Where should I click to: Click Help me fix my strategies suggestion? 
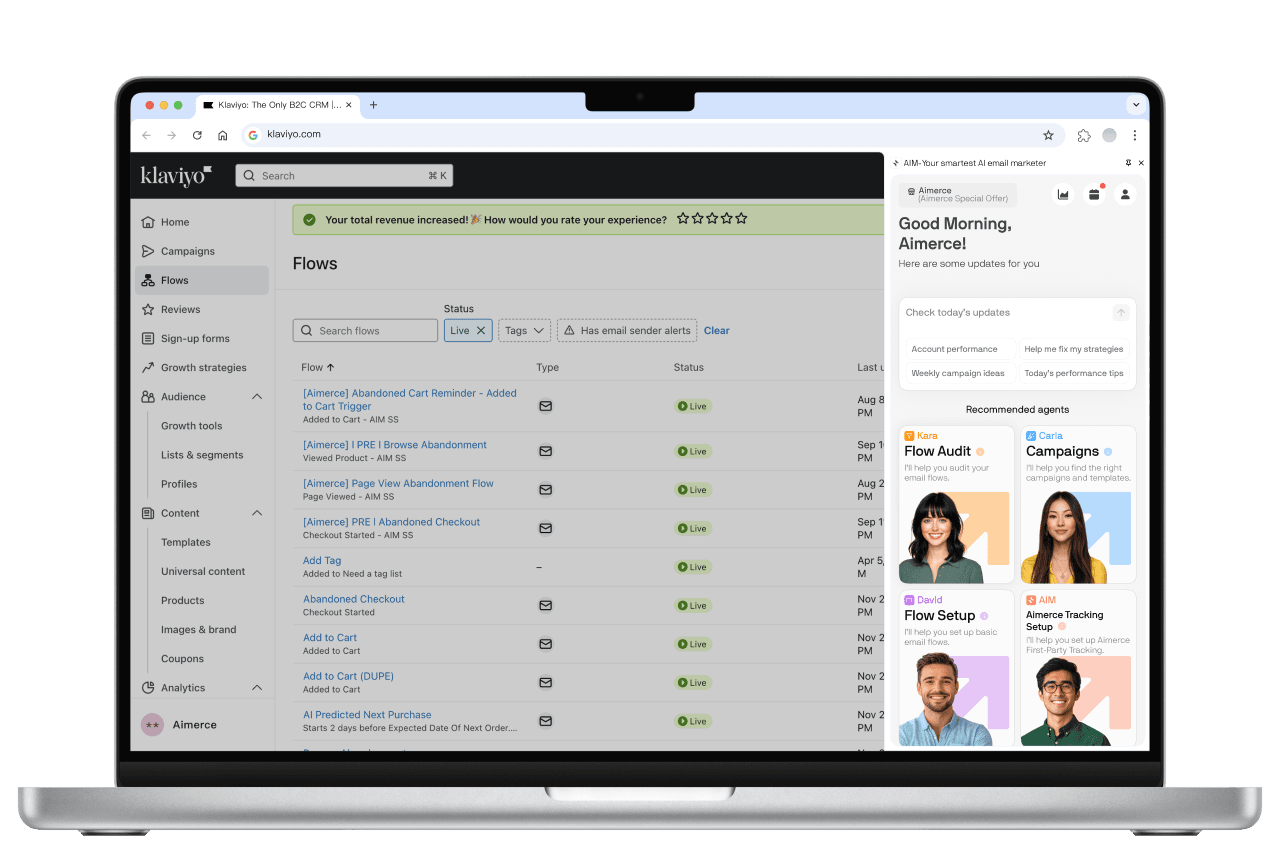pos(1074,349)
